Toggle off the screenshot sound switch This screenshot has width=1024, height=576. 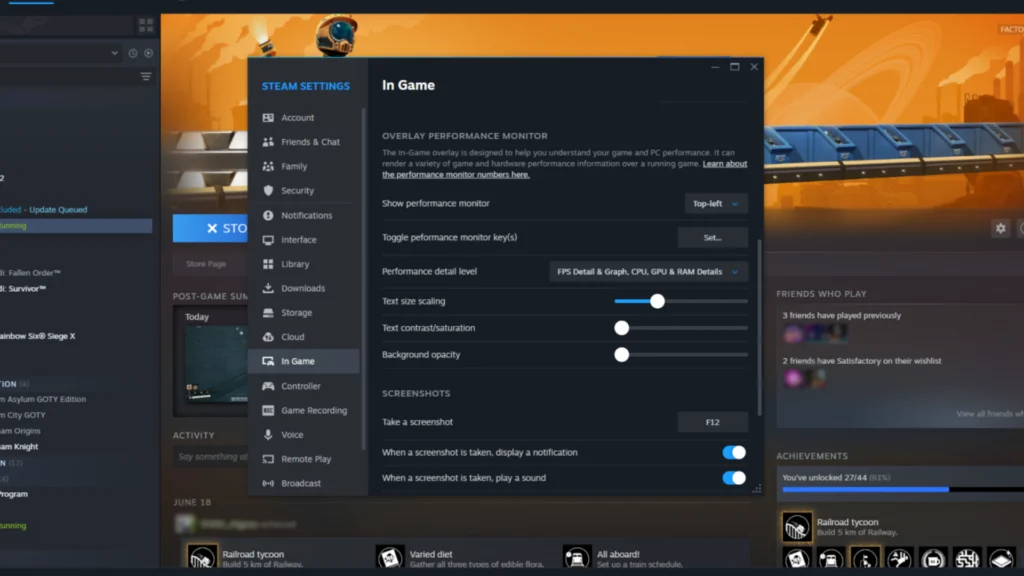pos(733,478)
